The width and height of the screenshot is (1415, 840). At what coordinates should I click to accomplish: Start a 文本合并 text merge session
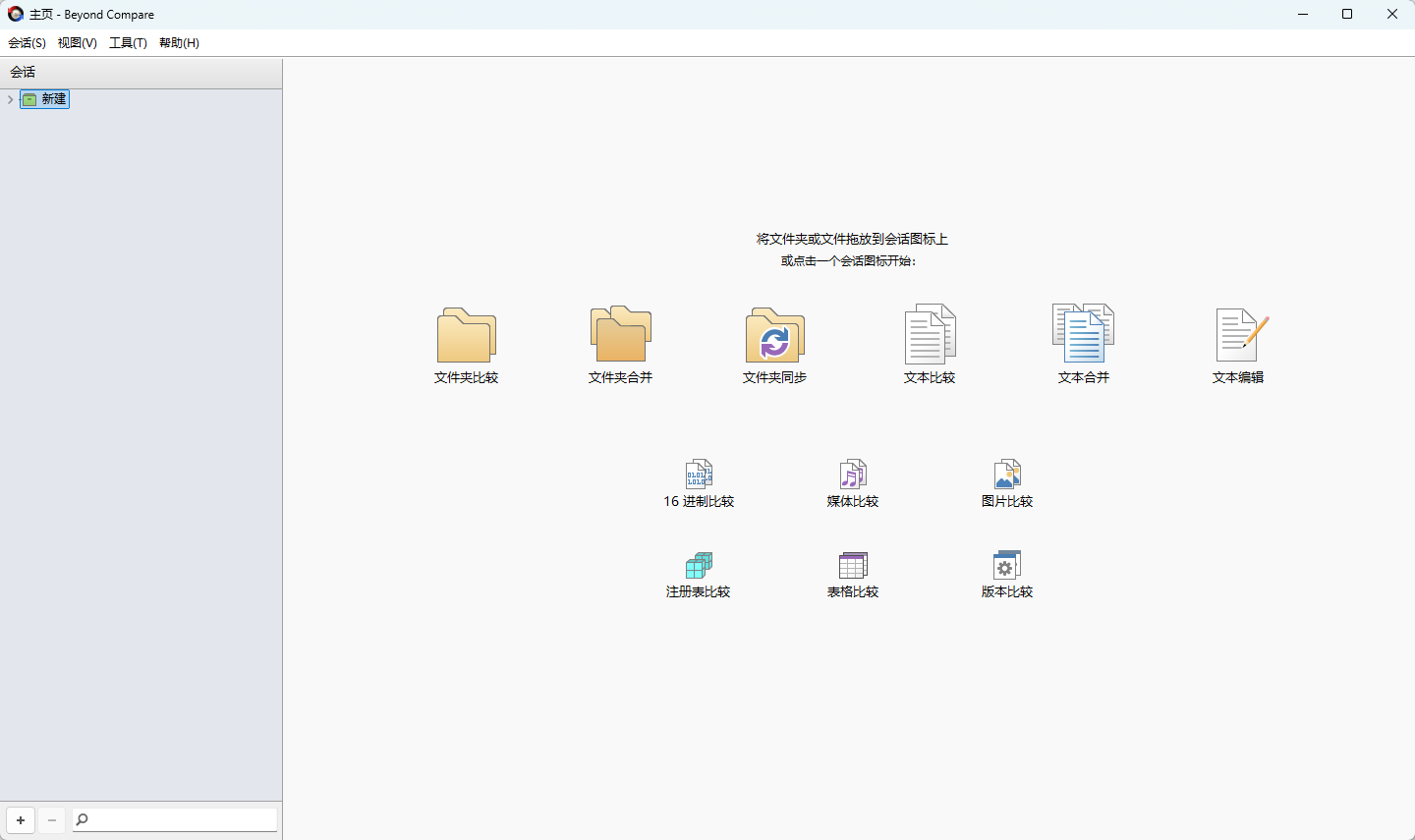tap(1083, 345)
